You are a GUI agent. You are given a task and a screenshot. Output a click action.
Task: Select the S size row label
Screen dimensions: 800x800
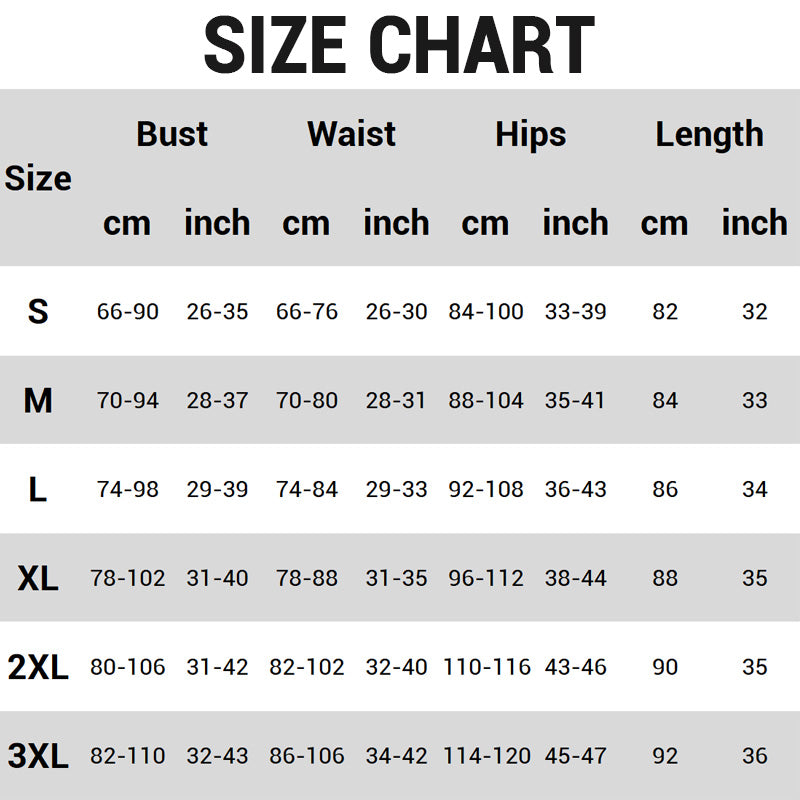coord(38,312)
